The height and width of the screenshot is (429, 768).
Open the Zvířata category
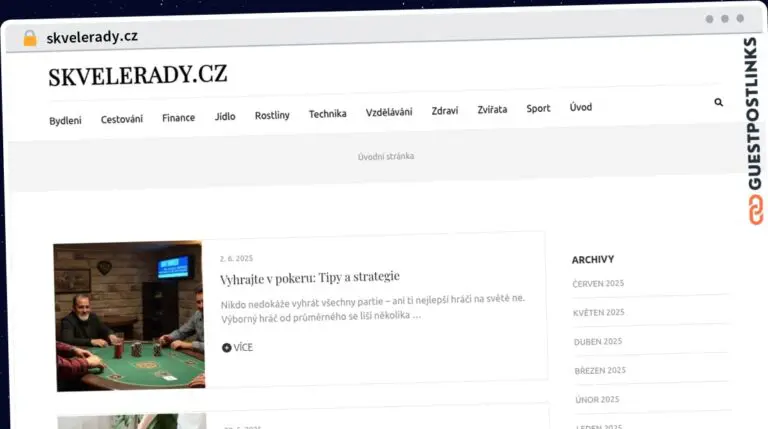coord(492,110)
